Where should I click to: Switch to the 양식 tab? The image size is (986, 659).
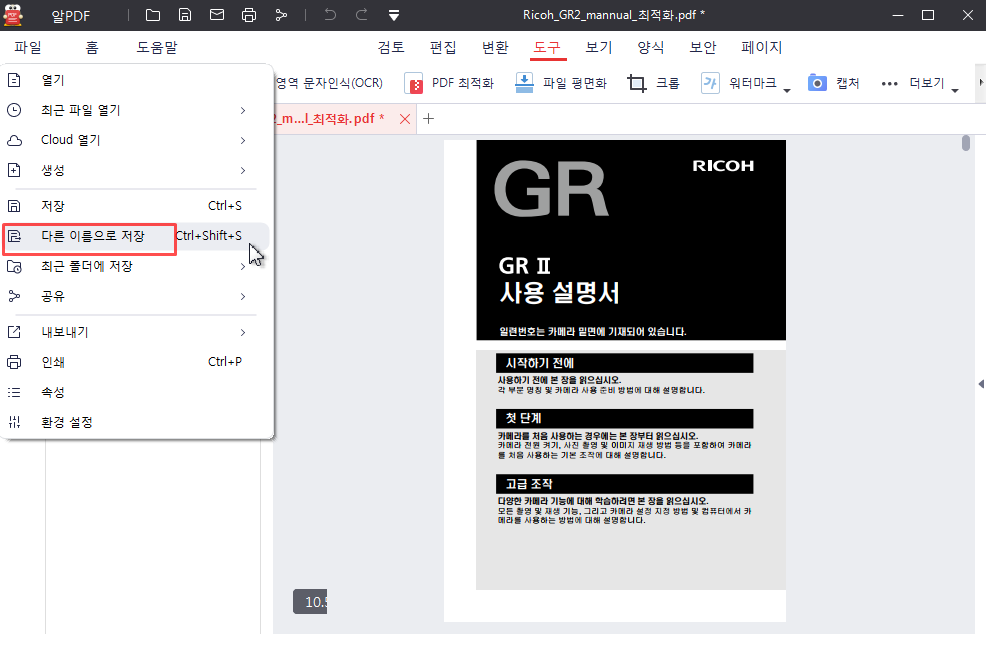tap(651, 47)
